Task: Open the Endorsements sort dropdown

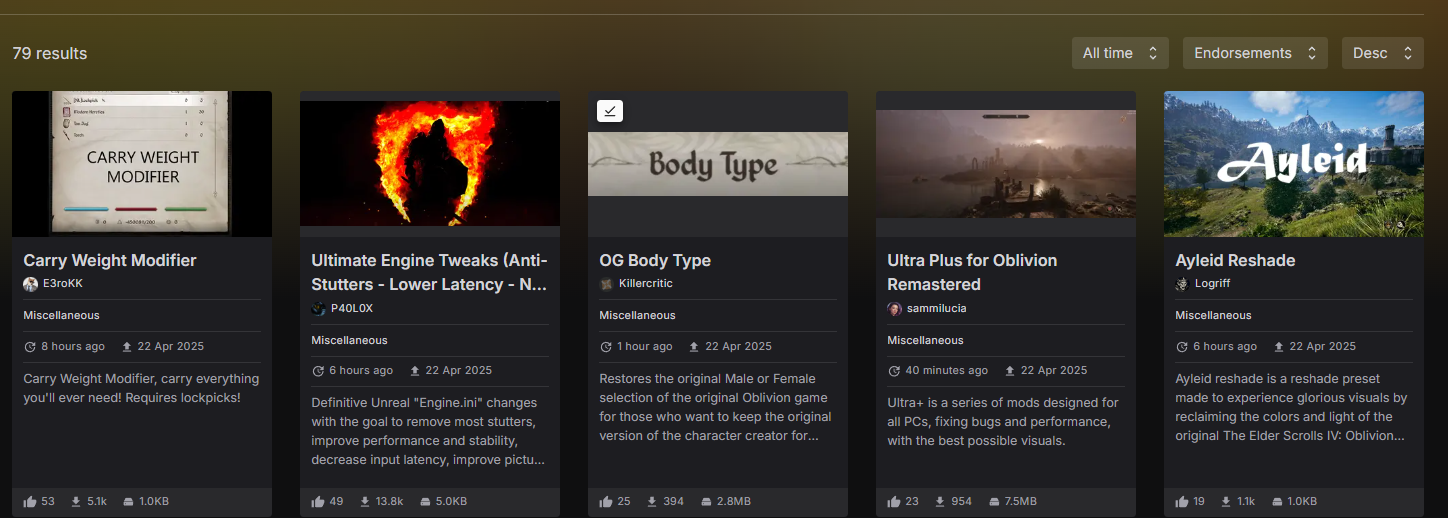Action: click(x=1255, y=53)
